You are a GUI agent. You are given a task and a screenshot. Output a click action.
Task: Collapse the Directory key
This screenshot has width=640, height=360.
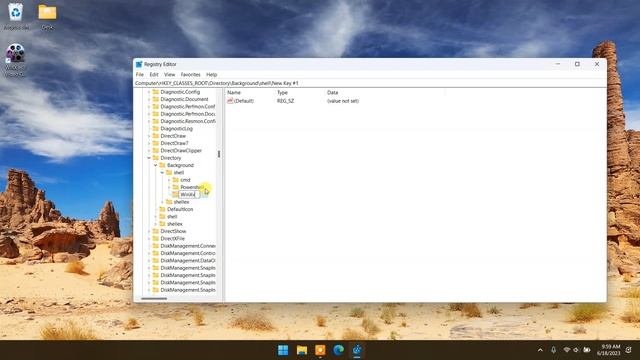(x=149, y=158)
